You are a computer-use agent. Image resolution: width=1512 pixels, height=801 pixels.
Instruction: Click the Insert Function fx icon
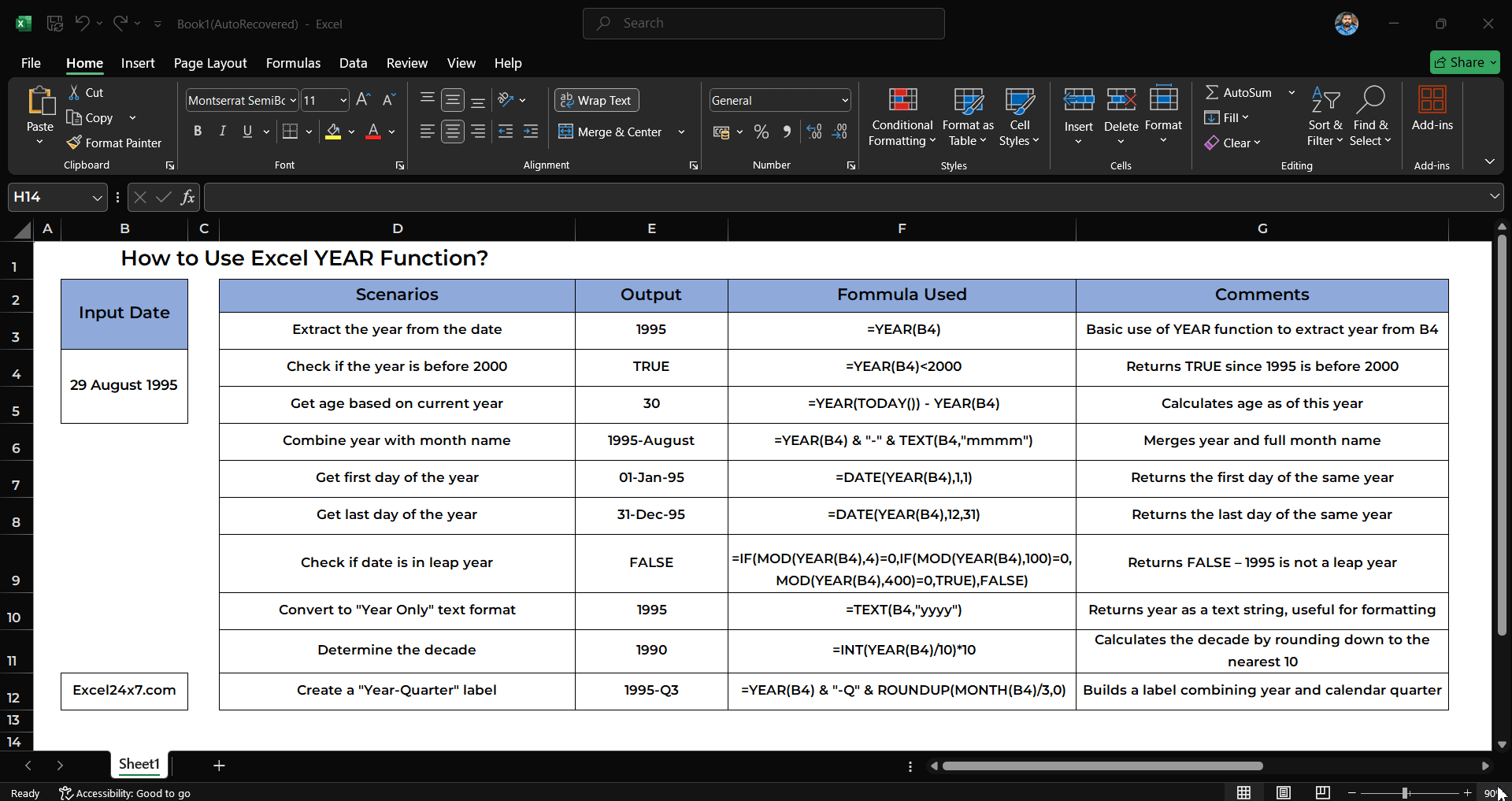(187, 197)
